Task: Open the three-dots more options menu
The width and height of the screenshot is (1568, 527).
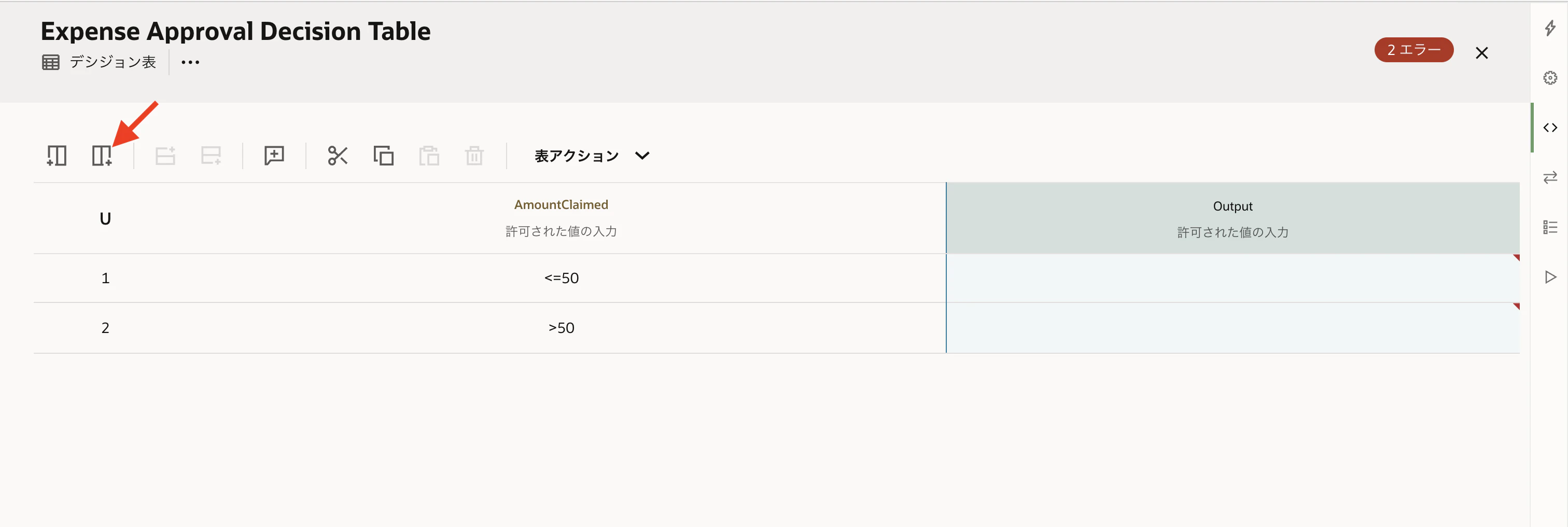Action: (x=190, y=62)
